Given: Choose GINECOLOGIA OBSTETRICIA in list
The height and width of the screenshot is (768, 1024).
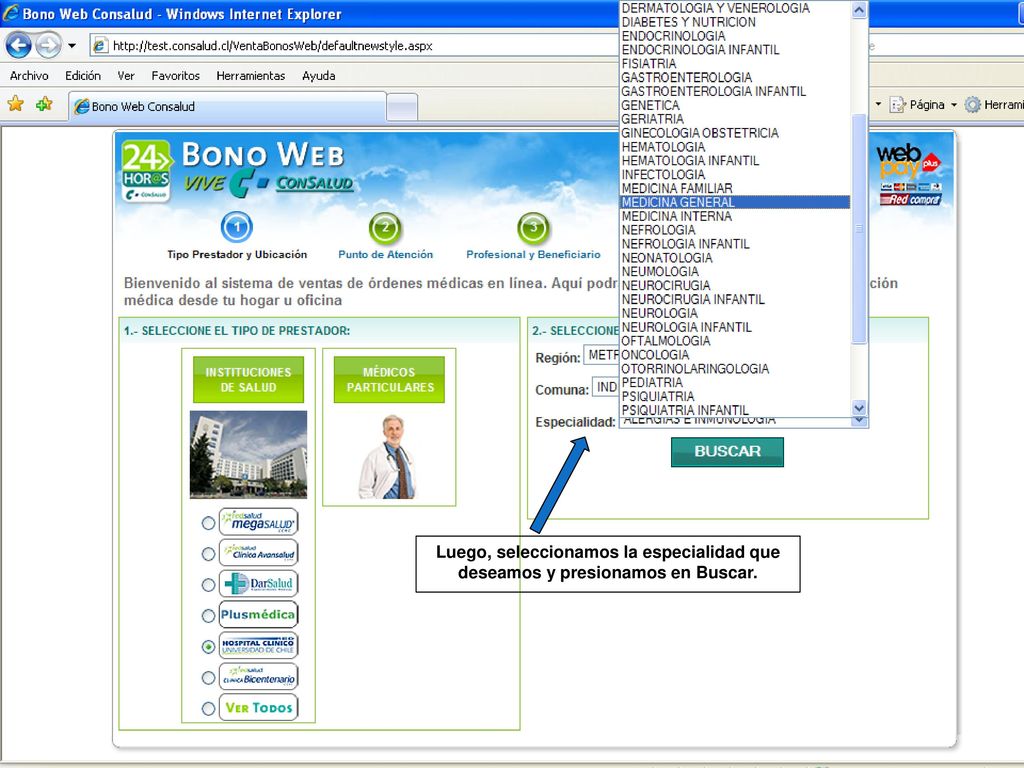Looking at the screenshot, I should coord(735,133).
